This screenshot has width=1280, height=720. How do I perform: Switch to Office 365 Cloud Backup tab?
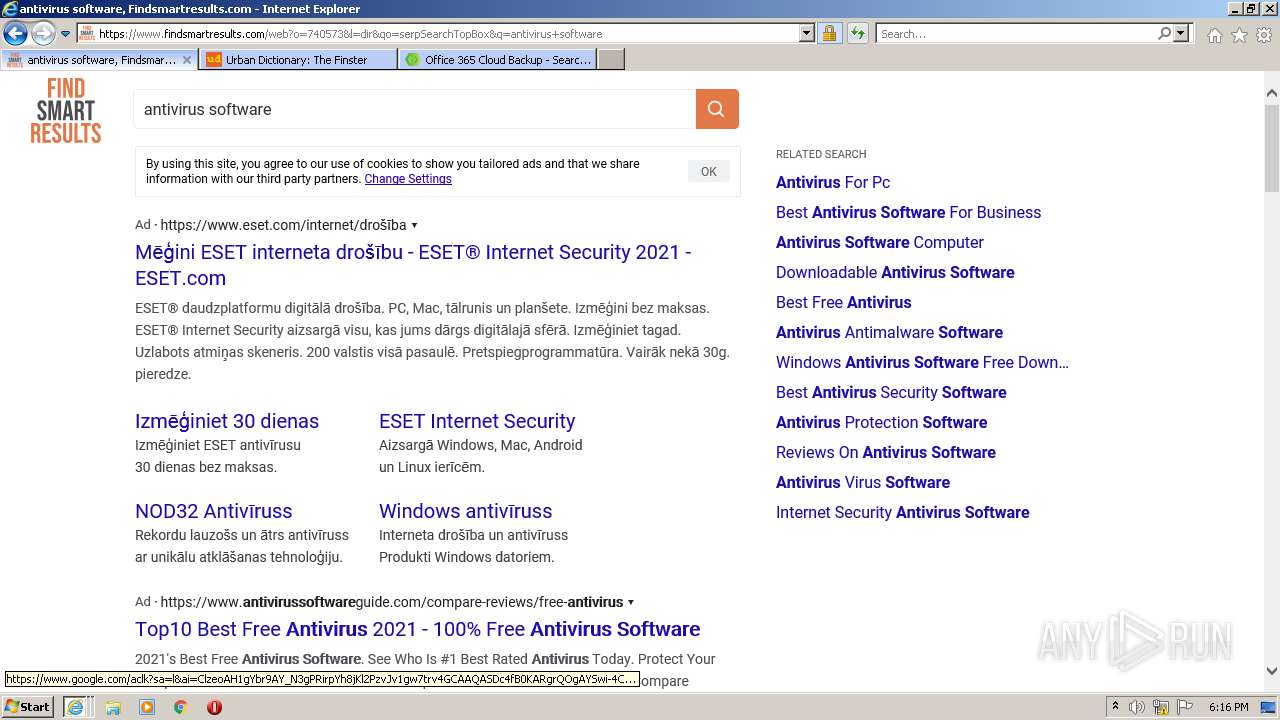[x=497, y=60]
